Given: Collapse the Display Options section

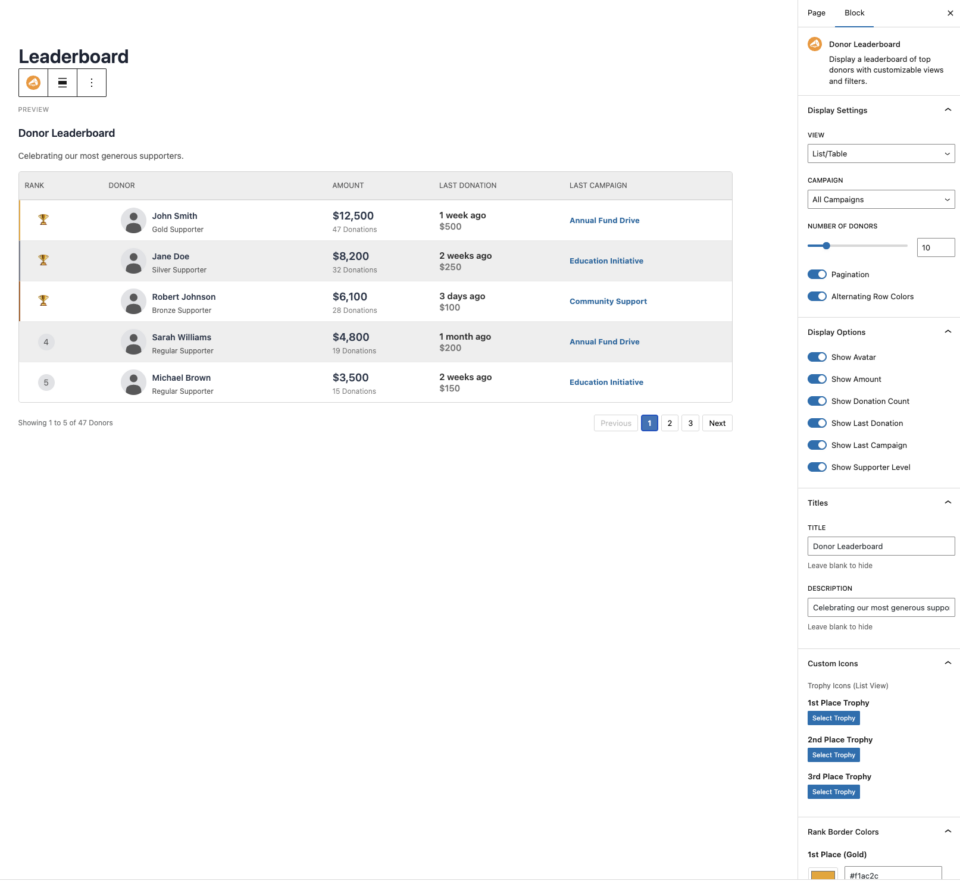Looking at the screenshot, I should (947, 332).
